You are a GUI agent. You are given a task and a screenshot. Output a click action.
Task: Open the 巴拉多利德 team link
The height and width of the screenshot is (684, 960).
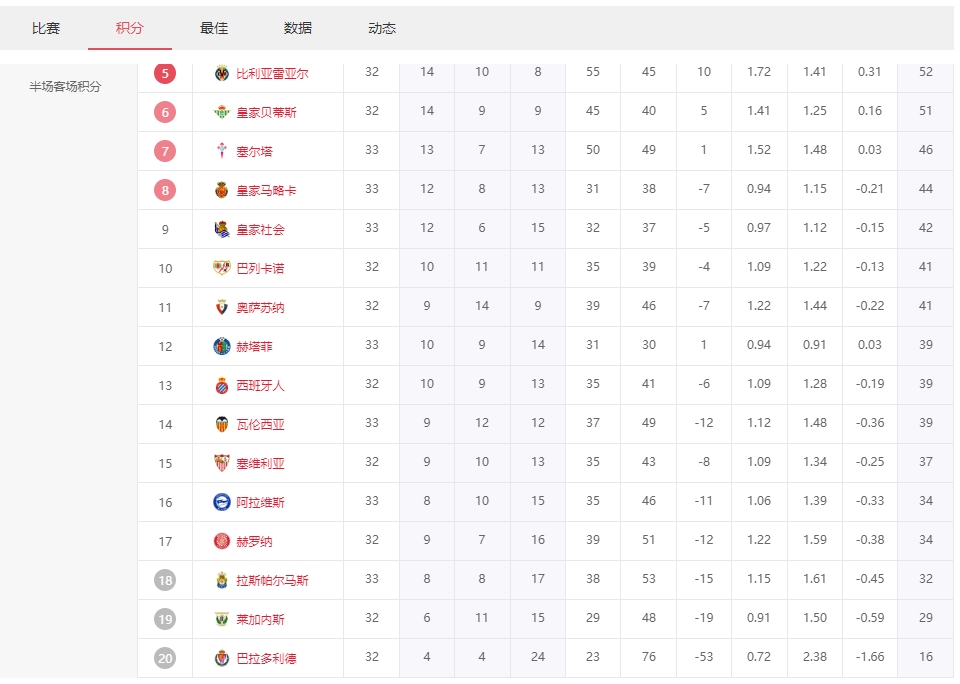click(x=266, y=658)
